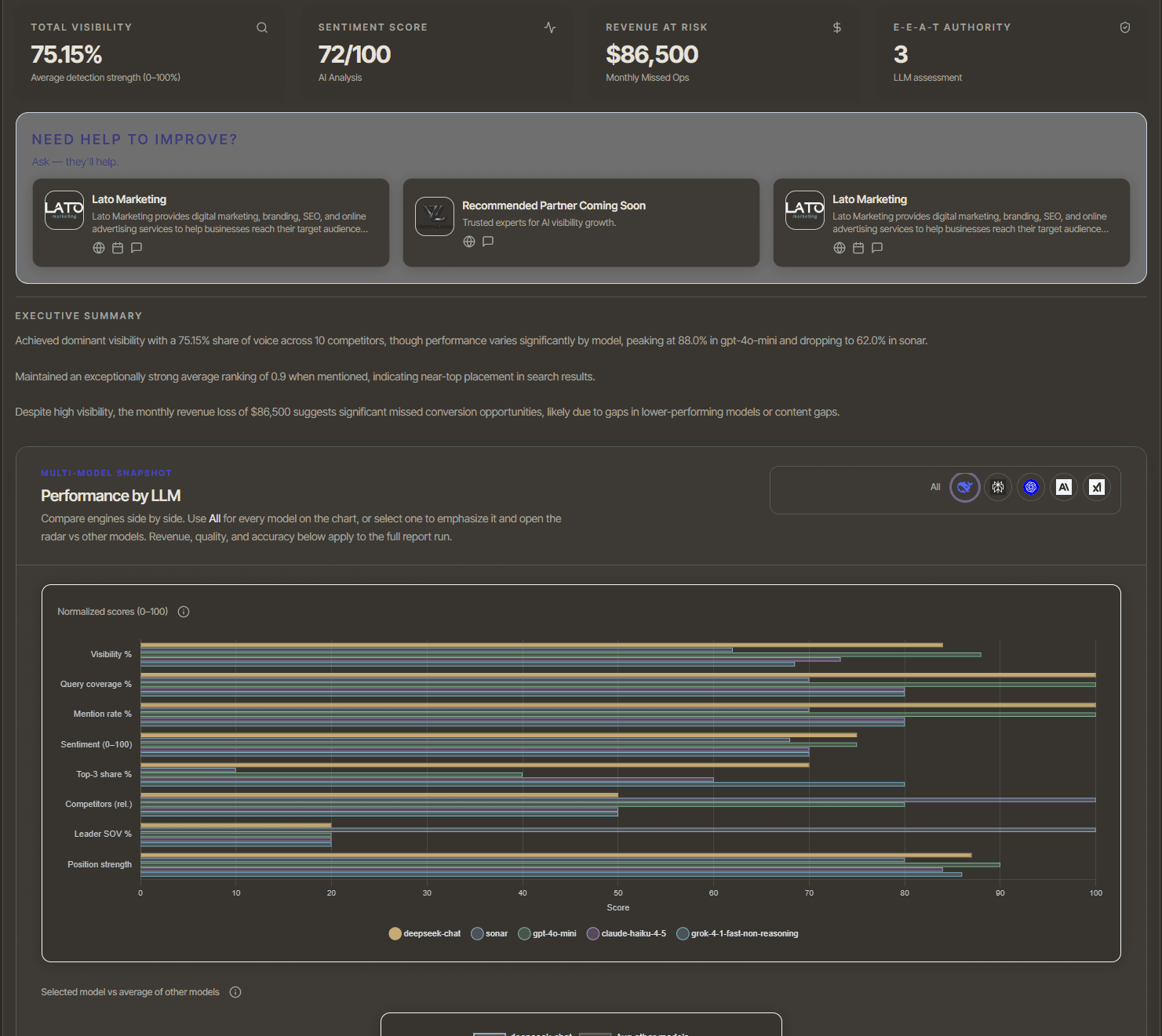Open leftmost Lato Marketing card title
This screenshot has height=1036, width=1162.
click(129, 199)
